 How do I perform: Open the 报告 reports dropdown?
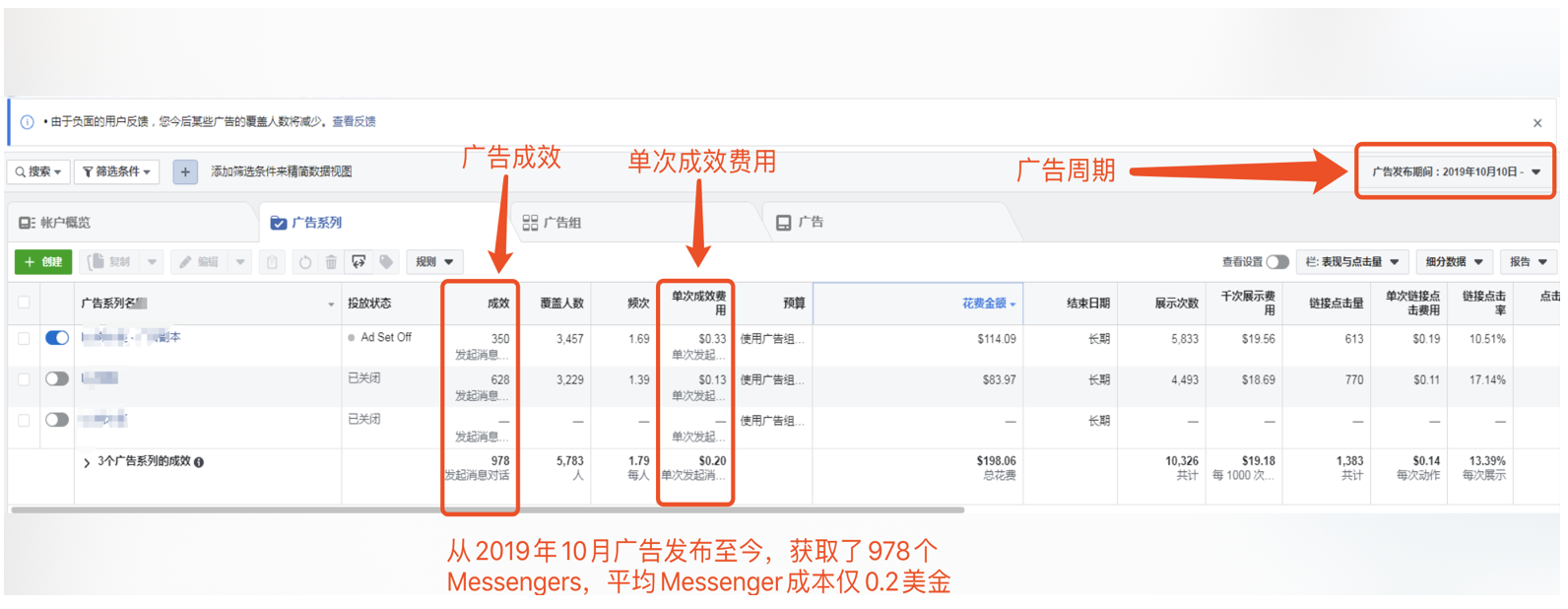pos(1529,262)
